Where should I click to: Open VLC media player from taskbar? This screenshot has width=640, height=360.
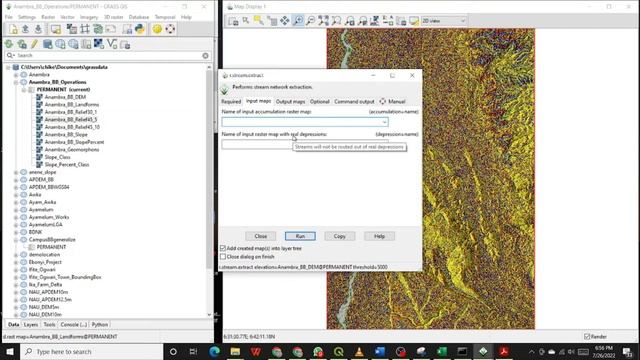click(359, 351)
